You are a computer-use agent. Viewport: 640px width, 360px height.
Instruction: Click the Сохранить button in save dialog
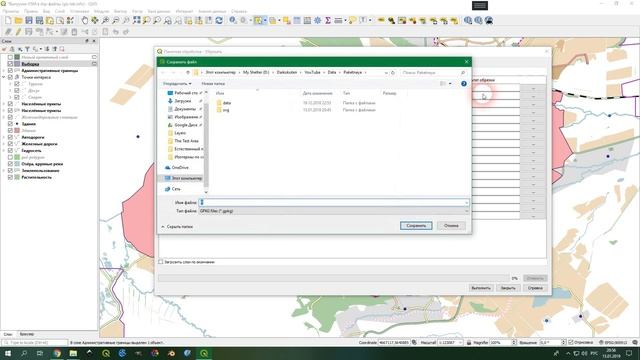point(416,226)
